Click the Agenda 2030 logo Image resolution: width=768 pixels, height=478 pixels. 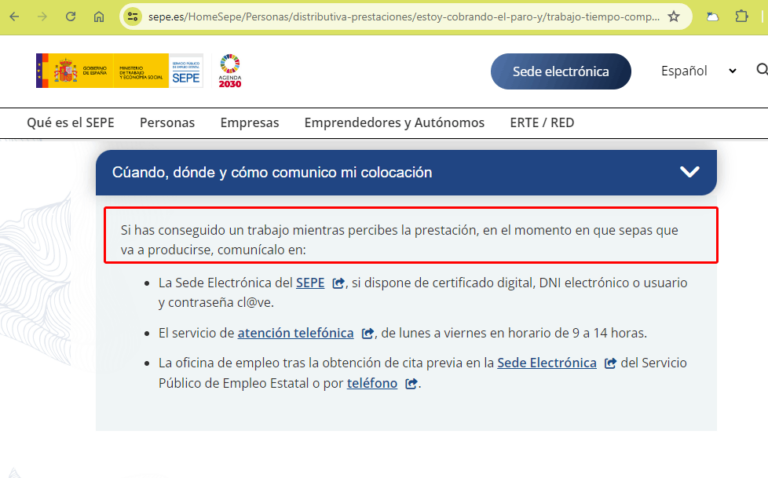pyautogui.click(x=230, y=71)
